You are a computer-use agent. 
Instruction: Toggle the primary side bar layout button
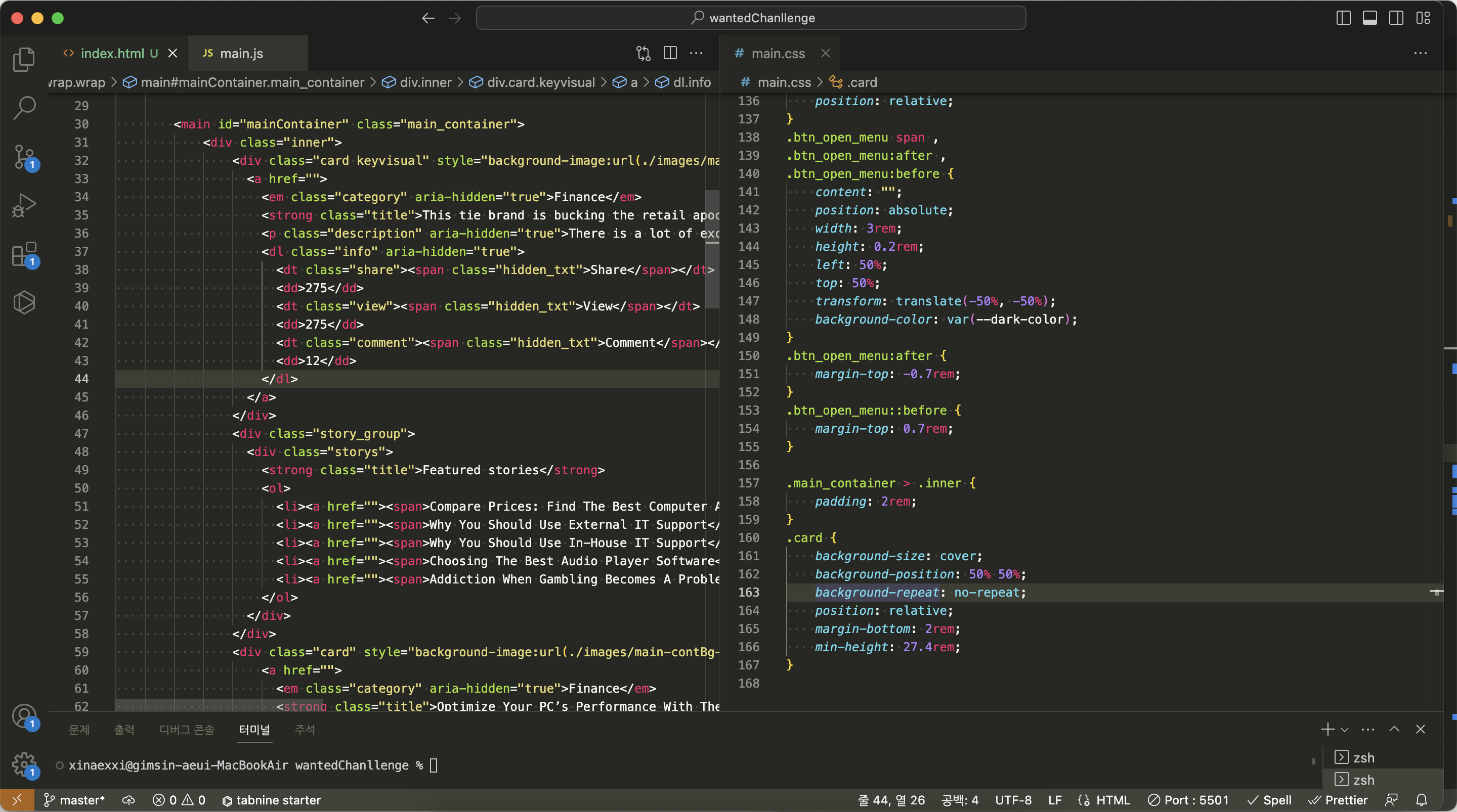[1343, 18]
